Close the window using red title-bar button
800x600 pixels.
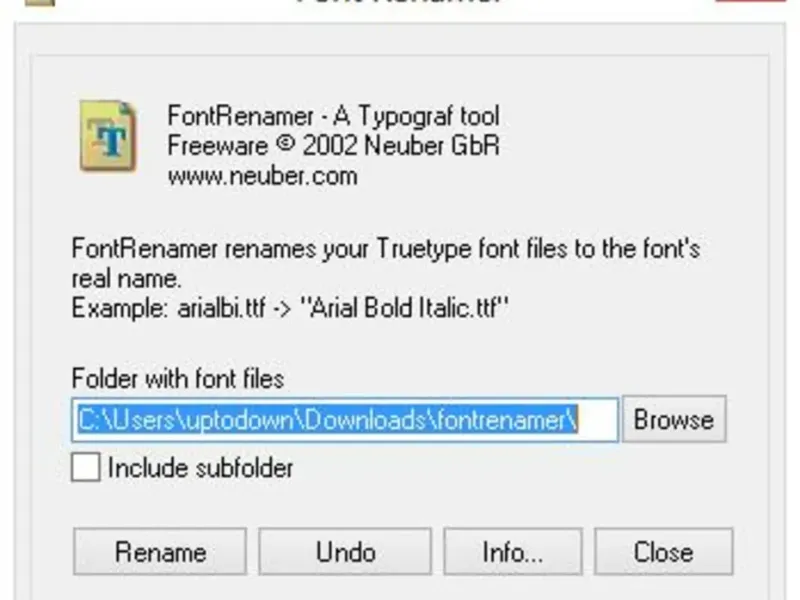pos(750,1)
